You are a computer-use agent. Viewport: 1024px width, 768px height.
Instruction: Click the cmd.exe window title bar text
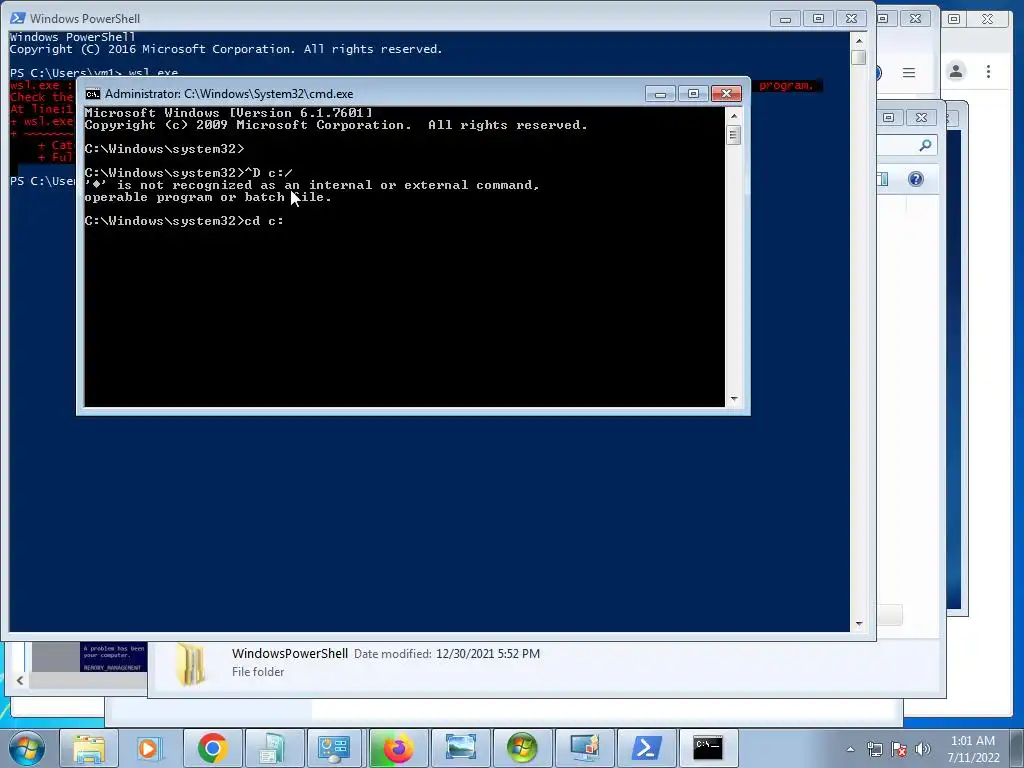pos(229,94)
